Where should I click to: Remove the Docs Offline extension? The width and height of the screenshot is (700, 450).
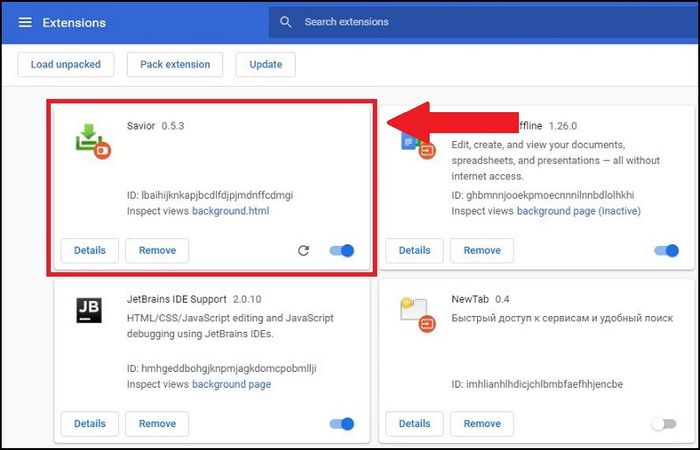[482, 250]
